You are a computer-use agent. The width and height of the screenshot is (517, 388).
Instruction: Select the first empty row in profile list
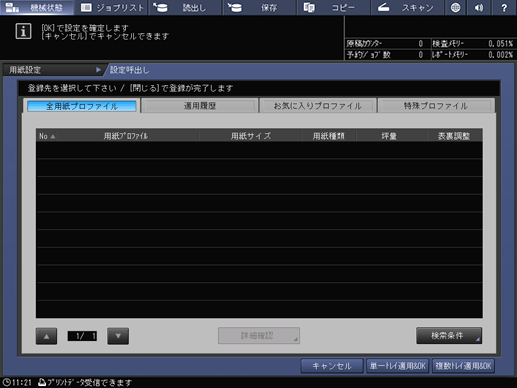tap(259, 150)
